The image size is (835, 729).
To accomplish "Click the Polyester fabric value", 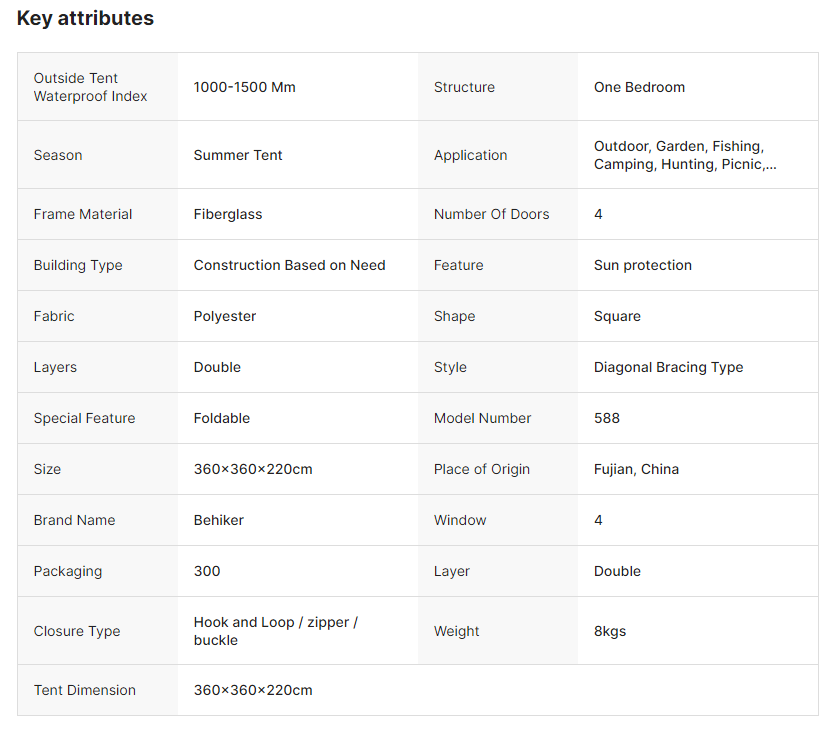I will [225, 316].
